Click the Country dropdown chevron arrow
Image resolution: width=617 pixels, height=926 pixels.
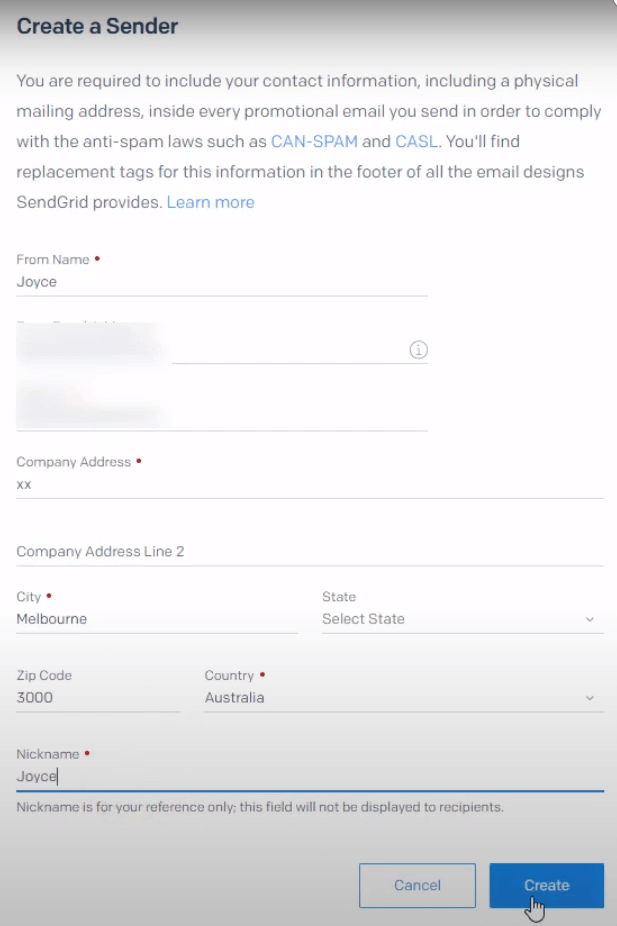(x=590, y=698)
